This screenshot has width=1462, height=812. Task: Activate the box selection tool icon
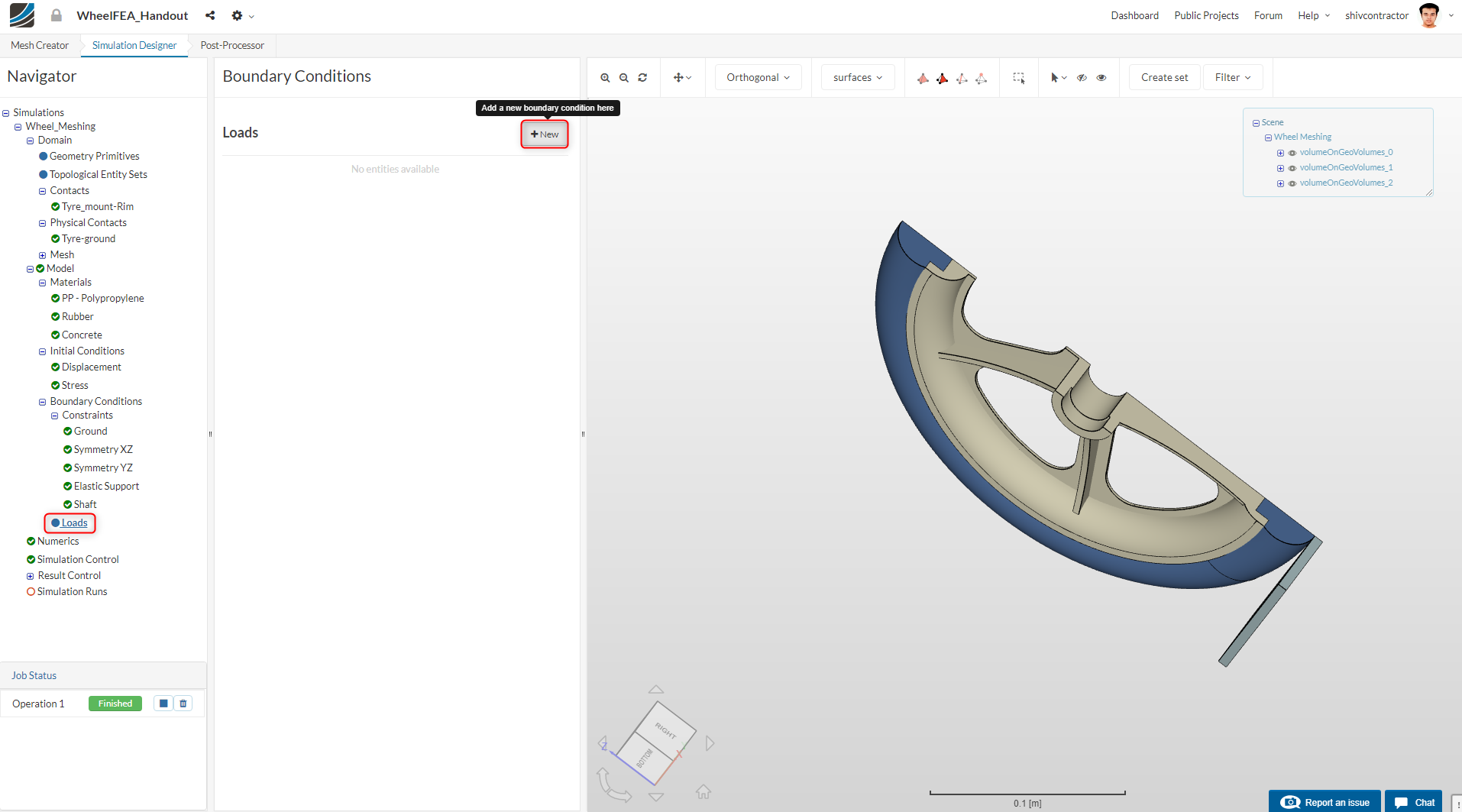click(1019, 78)
